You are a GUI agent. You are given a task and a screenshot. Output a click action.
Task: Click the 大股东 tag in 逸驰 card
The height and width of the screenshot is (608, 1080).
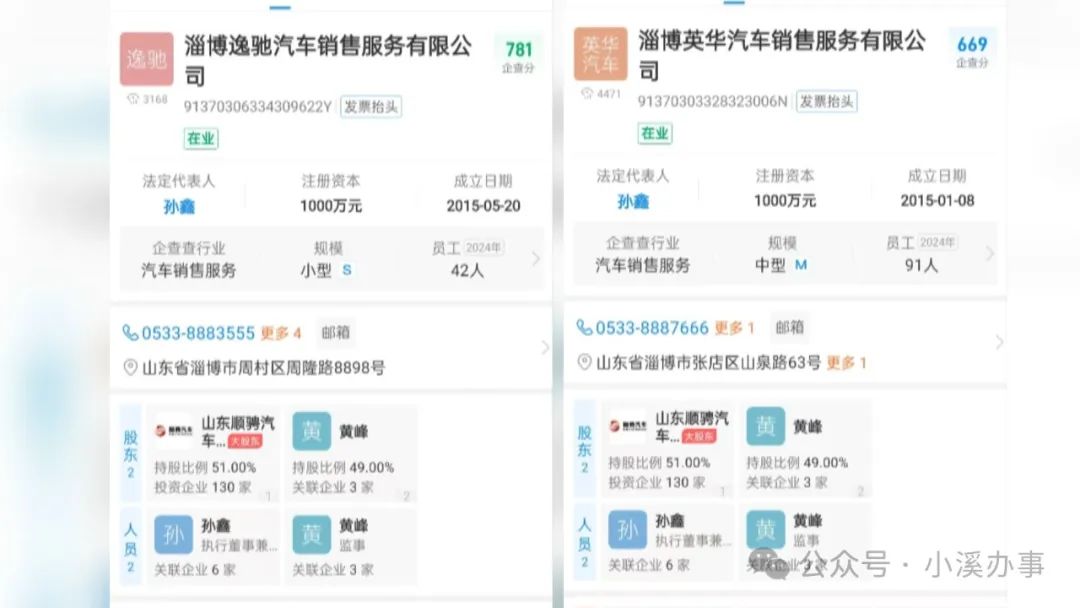[246, 441]
